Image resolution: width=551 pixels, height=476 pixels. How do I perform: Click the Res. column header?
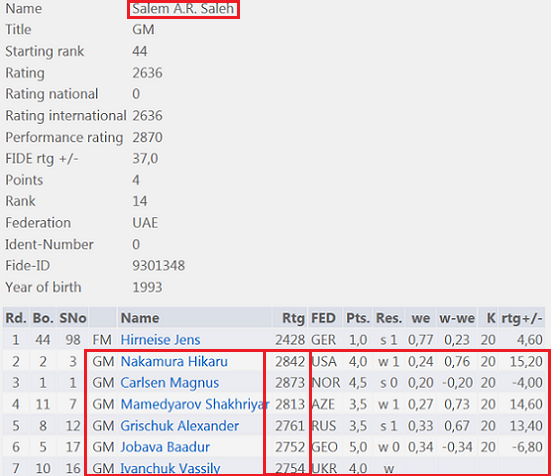389,318
